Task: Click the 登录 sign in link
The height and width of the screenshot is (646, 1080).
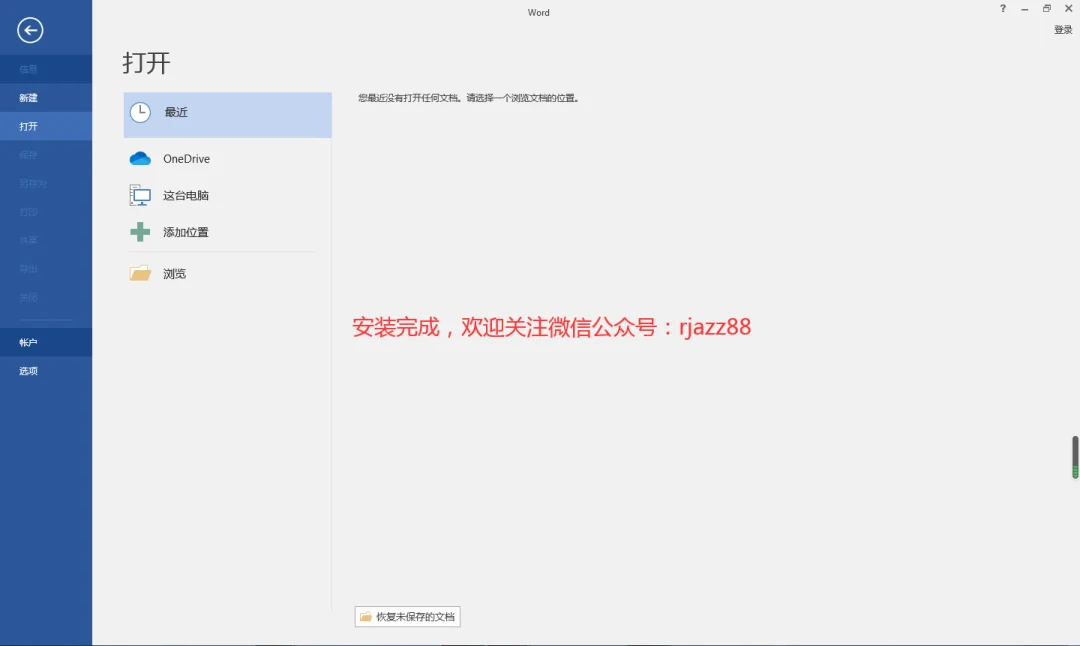Action: point(1063,30)
